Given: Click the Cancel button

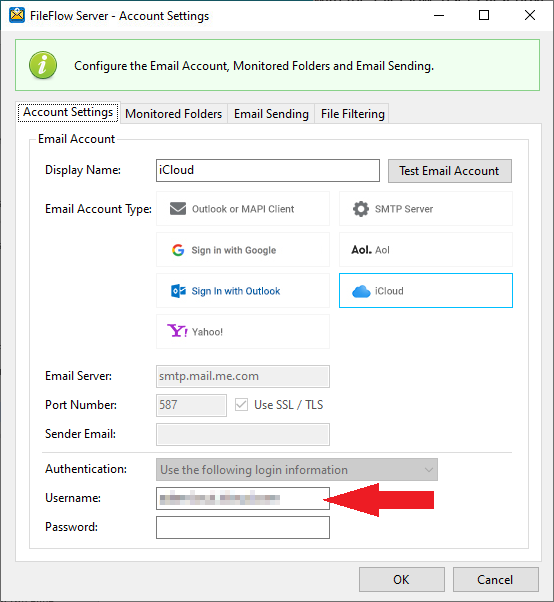Looking at the screenshot, I should coord(496,579).
